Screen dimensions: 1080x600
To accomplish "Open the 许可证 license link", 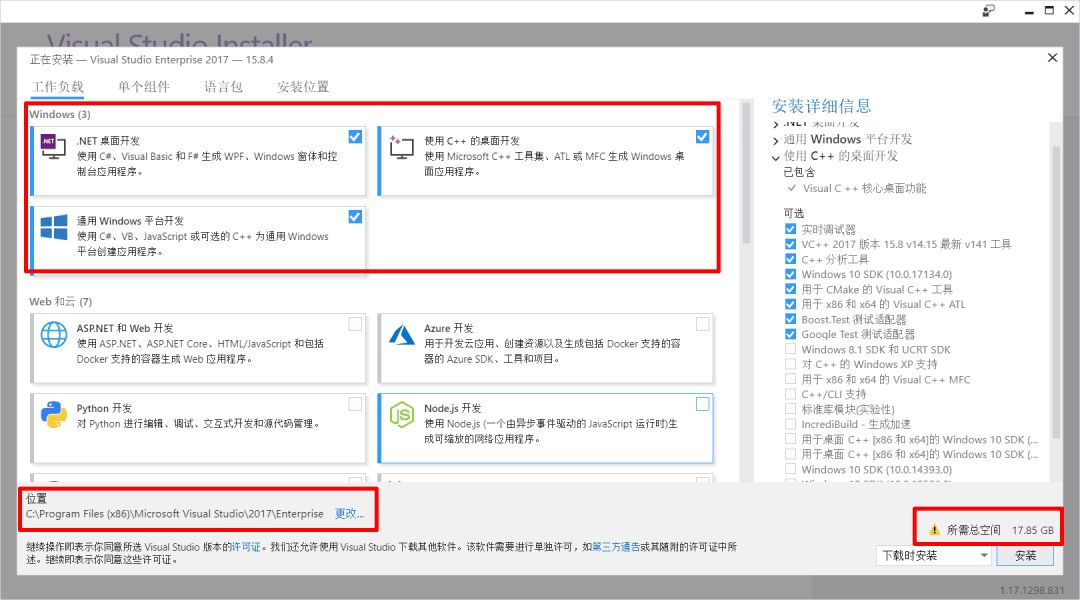I will [x=246, y=547].
